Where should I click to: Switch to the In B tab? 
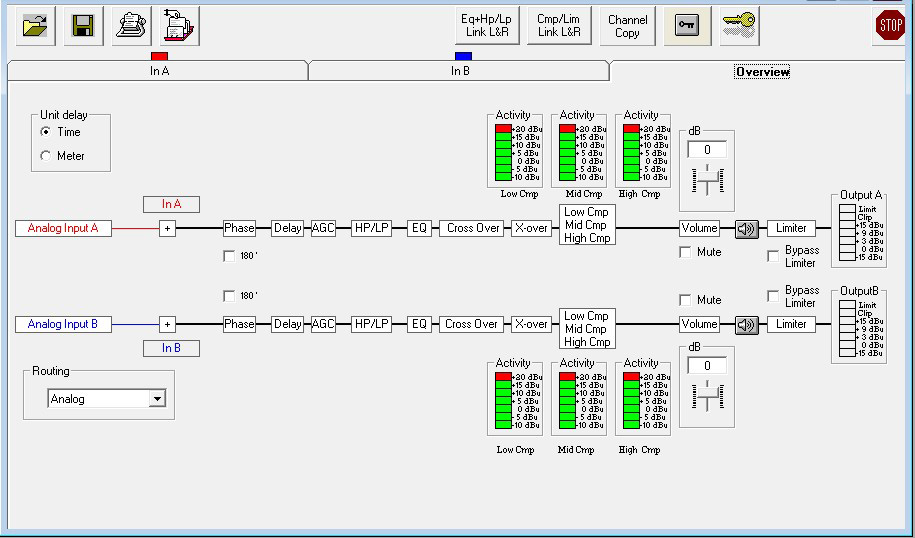(459, 71)
